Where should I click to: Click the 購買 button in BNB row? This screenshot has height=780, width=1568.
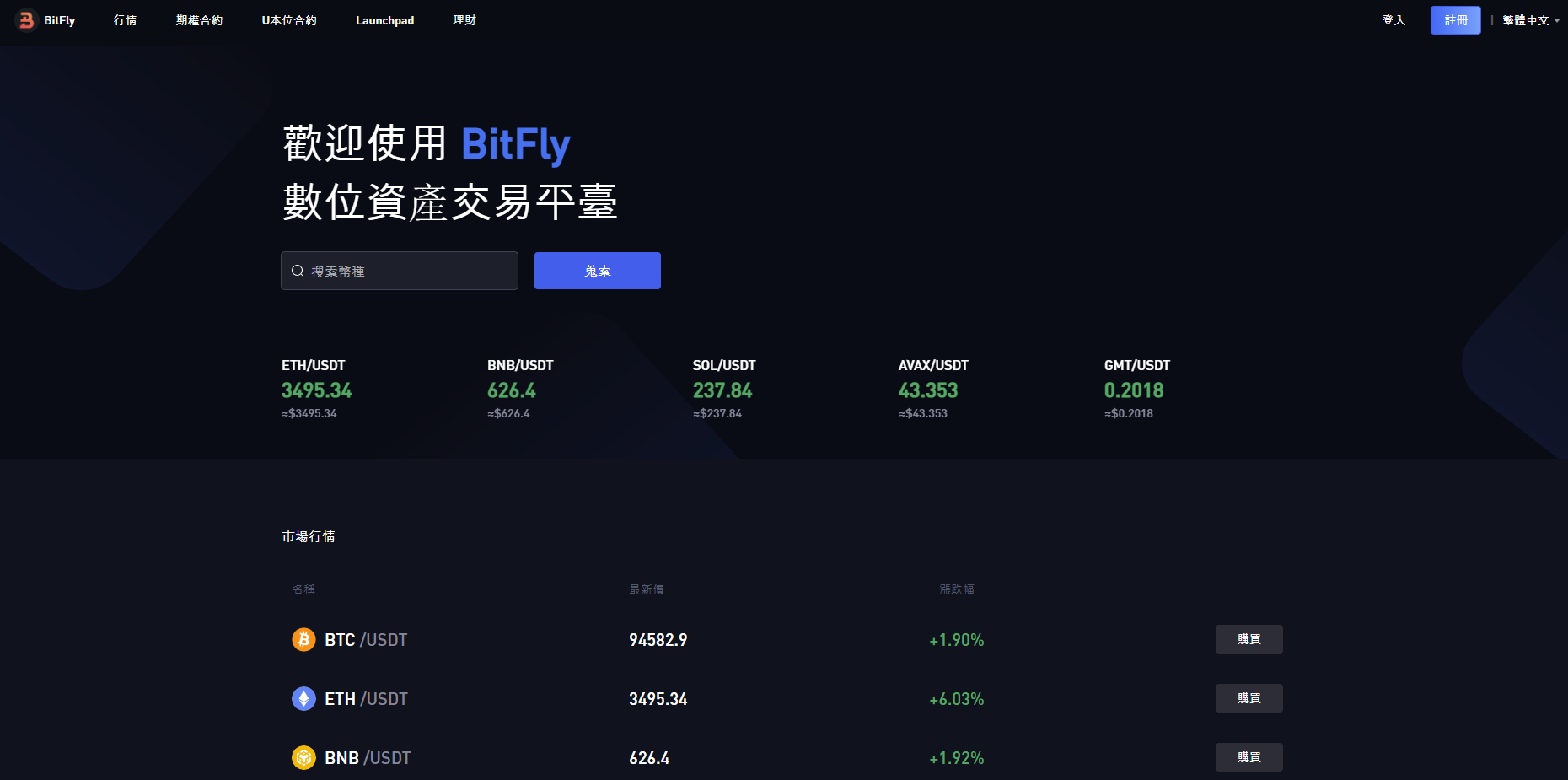1249,757
